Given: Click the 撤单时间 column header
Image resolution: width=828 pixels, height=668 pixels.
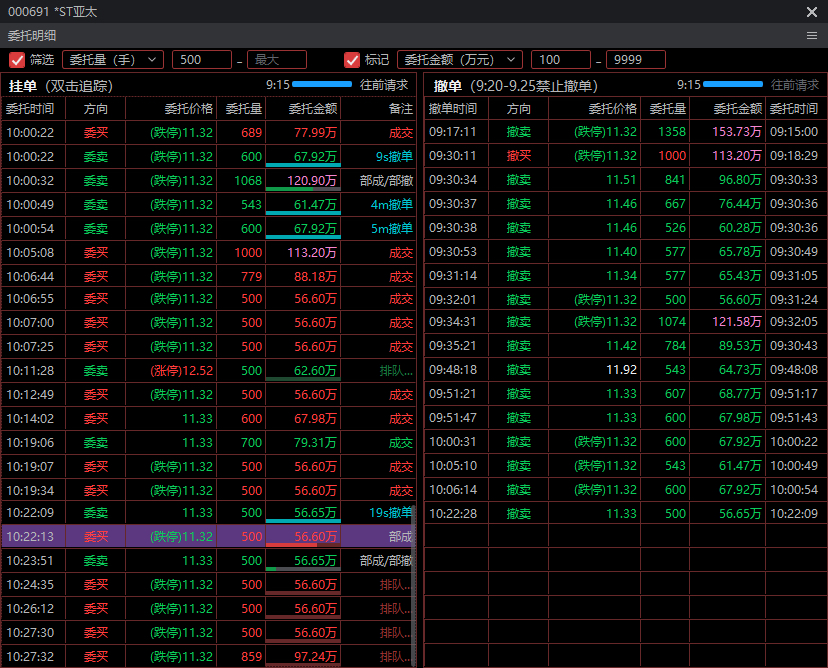Looking at the screenshot, I should 453,109.
